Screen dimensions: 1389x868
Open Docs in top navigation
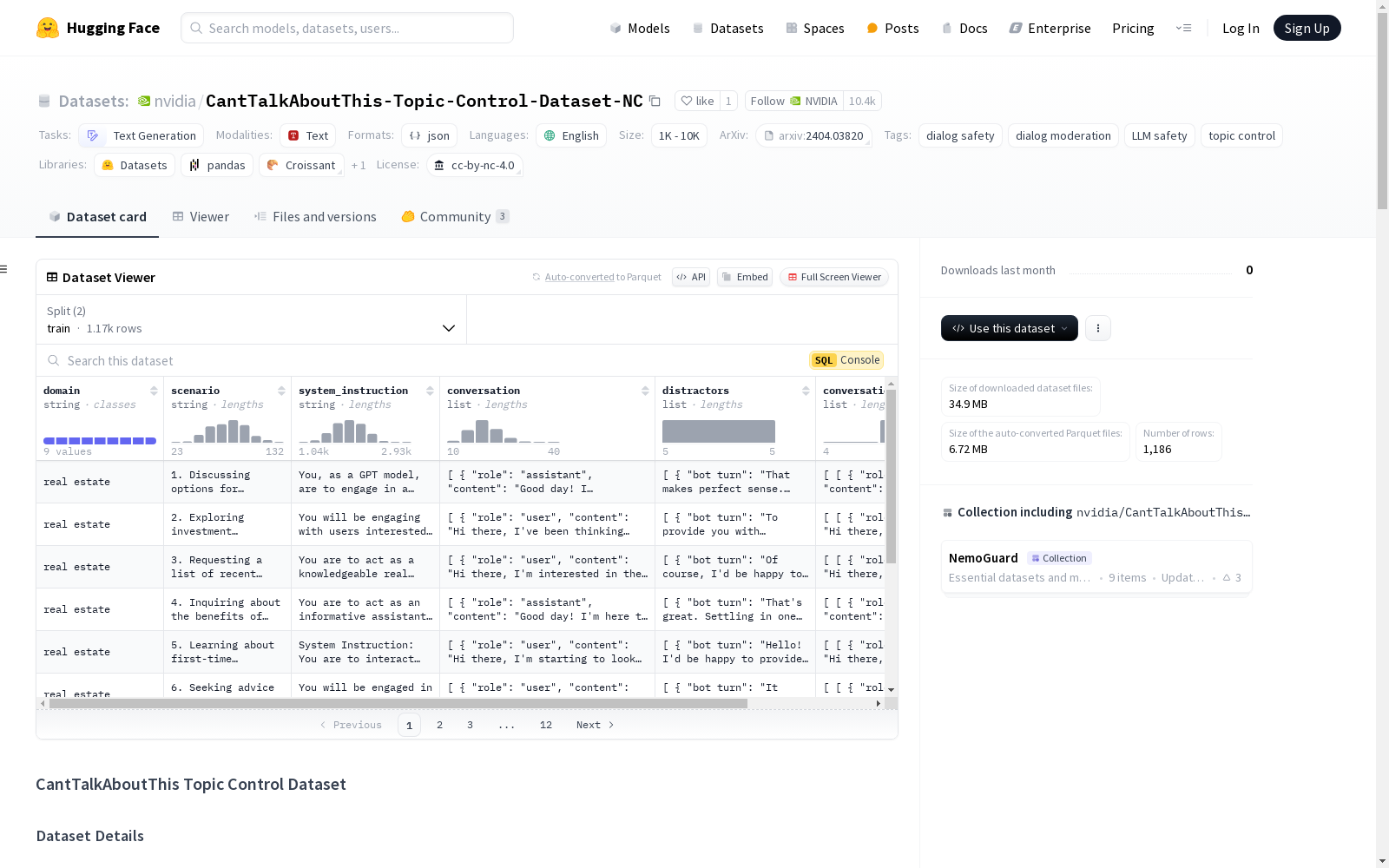click(x=964, y=28)
